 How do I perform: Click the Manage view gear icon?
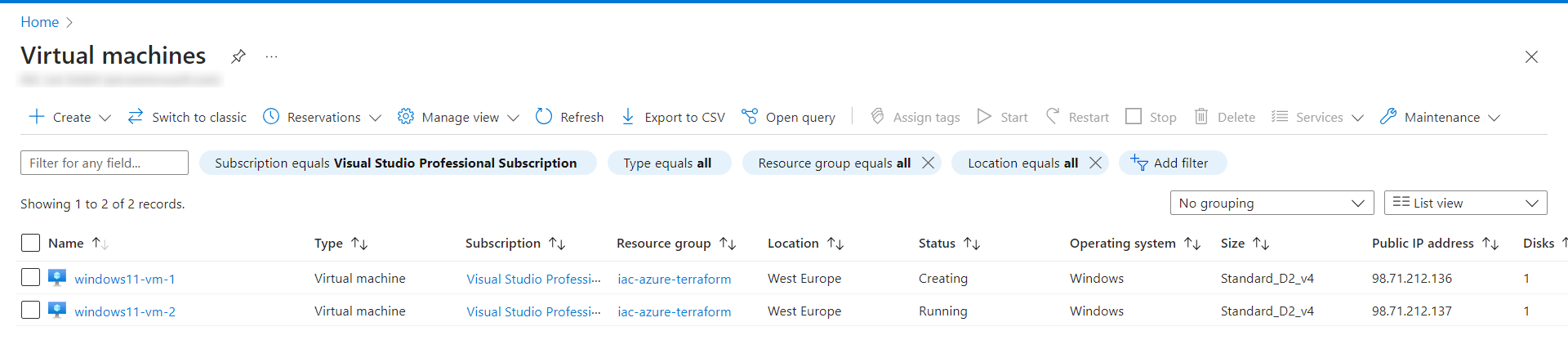coord(406,116)
